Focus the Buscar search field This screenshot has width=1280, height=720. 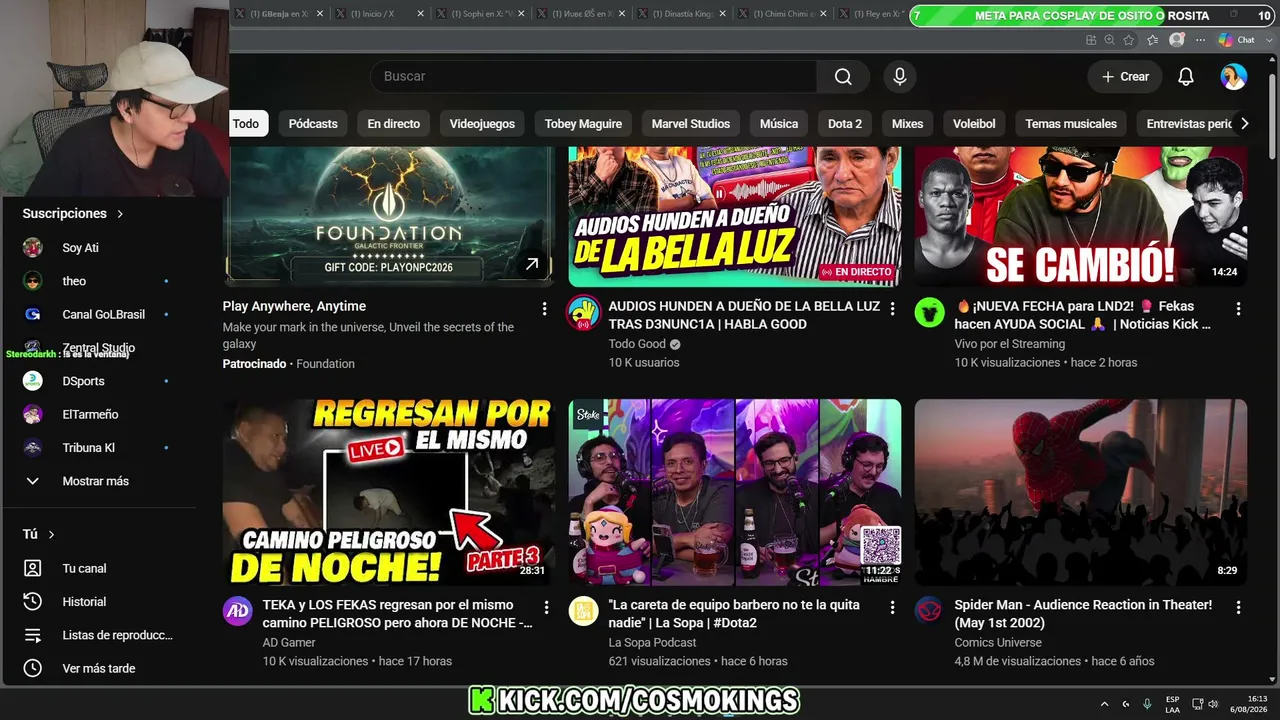[594, 77]
